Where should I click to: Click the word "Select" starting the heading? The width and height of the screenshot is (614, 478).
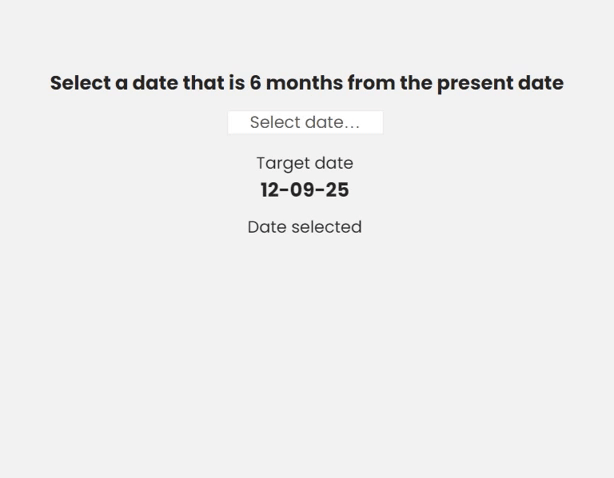point(80,83)
